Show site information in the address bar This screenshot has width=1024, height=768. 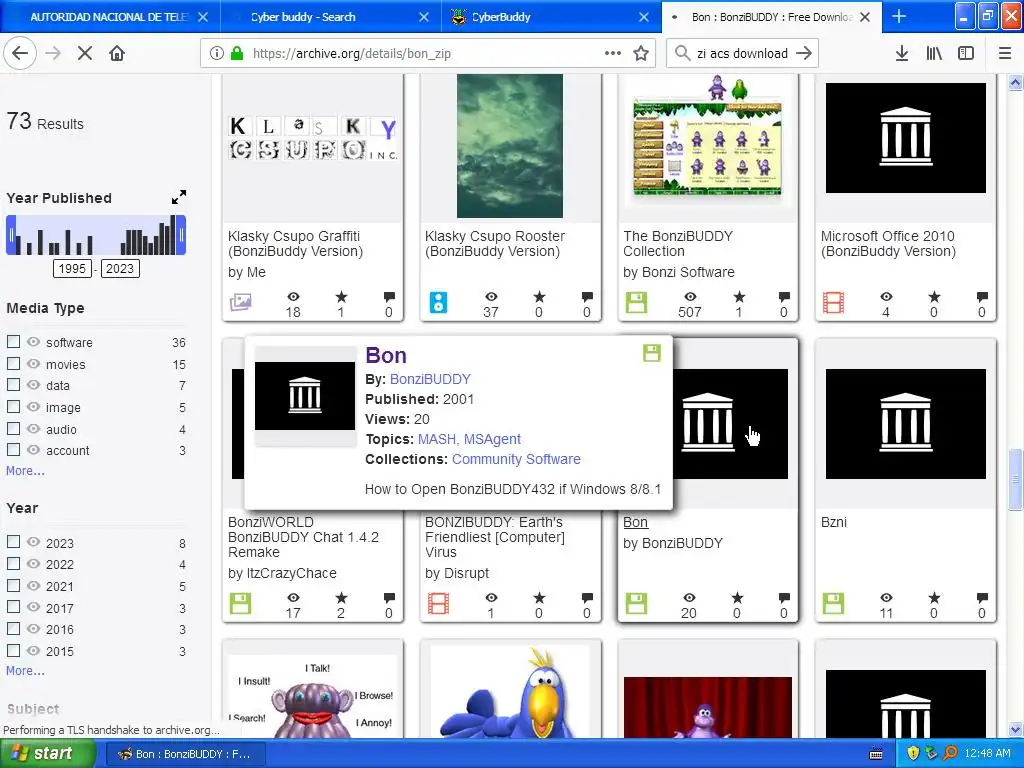pos(217,54)
